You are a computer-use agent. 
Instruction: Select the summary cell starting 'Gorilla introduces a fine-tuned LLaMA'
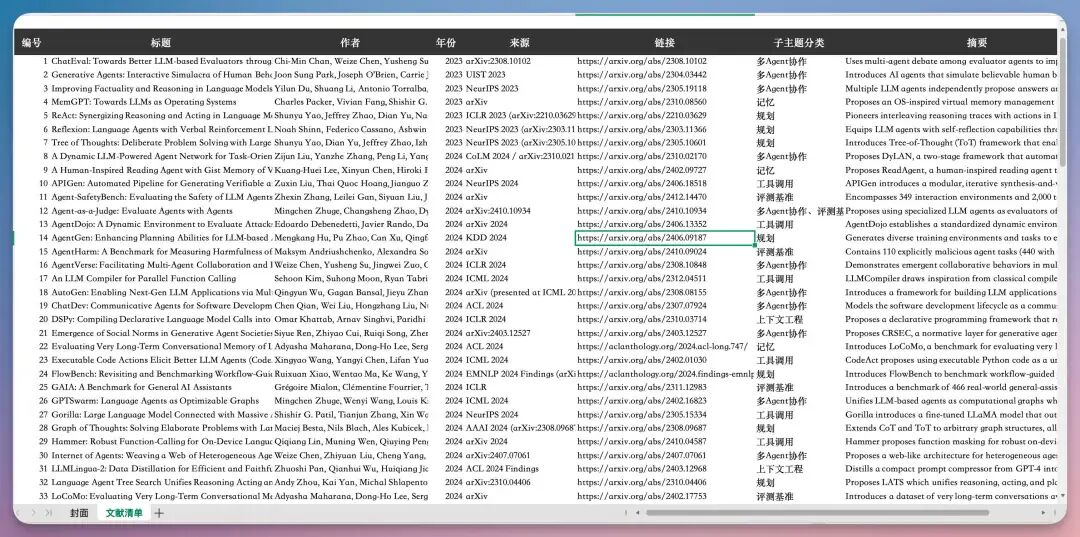pyautogui.click(x=951, y=414)
